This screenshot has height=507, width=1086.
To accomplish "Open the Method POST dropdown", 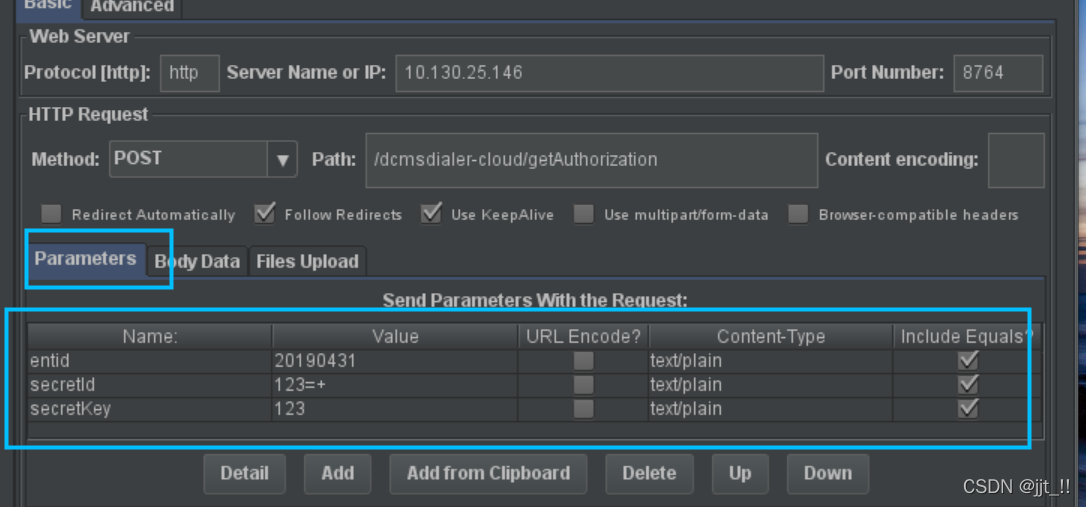I will 203,159.
